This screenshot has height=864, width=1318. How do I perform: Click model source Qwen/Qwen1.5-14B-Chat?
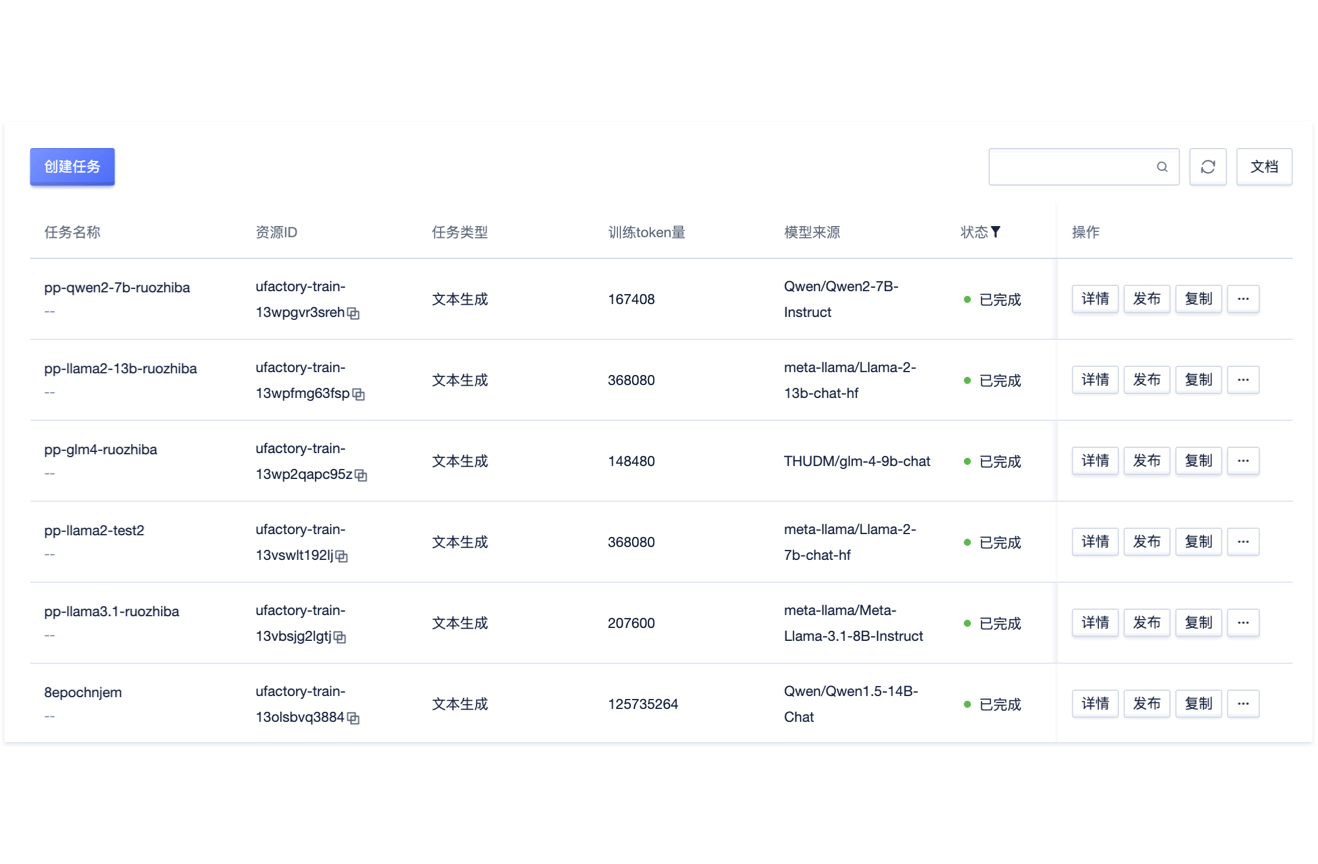851,704
